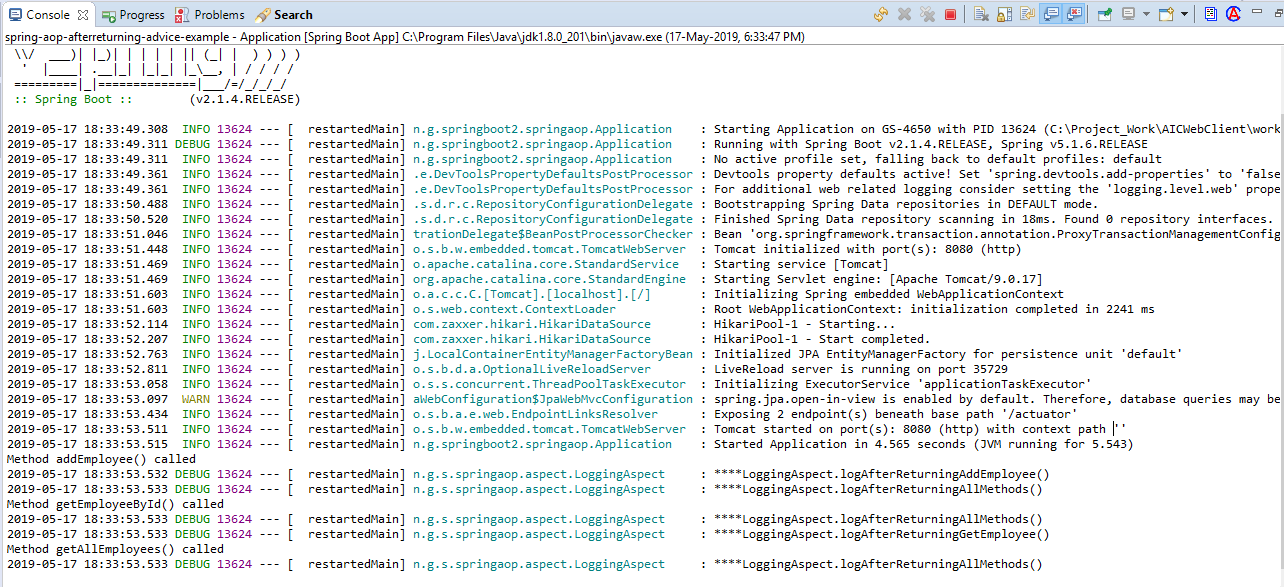
Task: Click 'o.s.b.d.a.OptionalLiveReloadServer' logger name
Action: click(531, 369)
